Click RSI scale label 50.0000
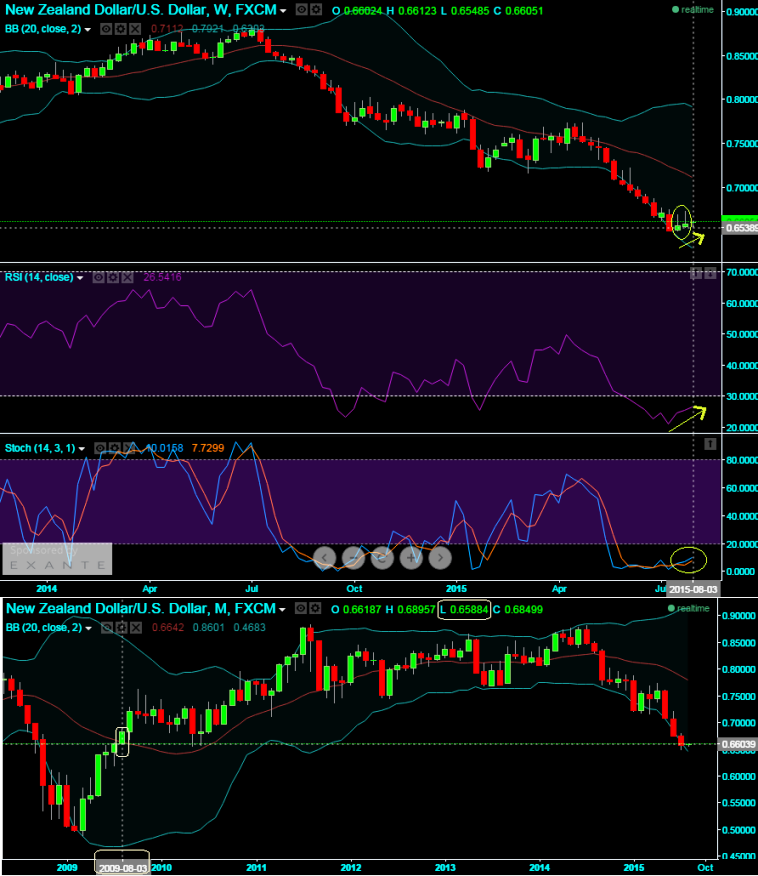 pos(742,334)
